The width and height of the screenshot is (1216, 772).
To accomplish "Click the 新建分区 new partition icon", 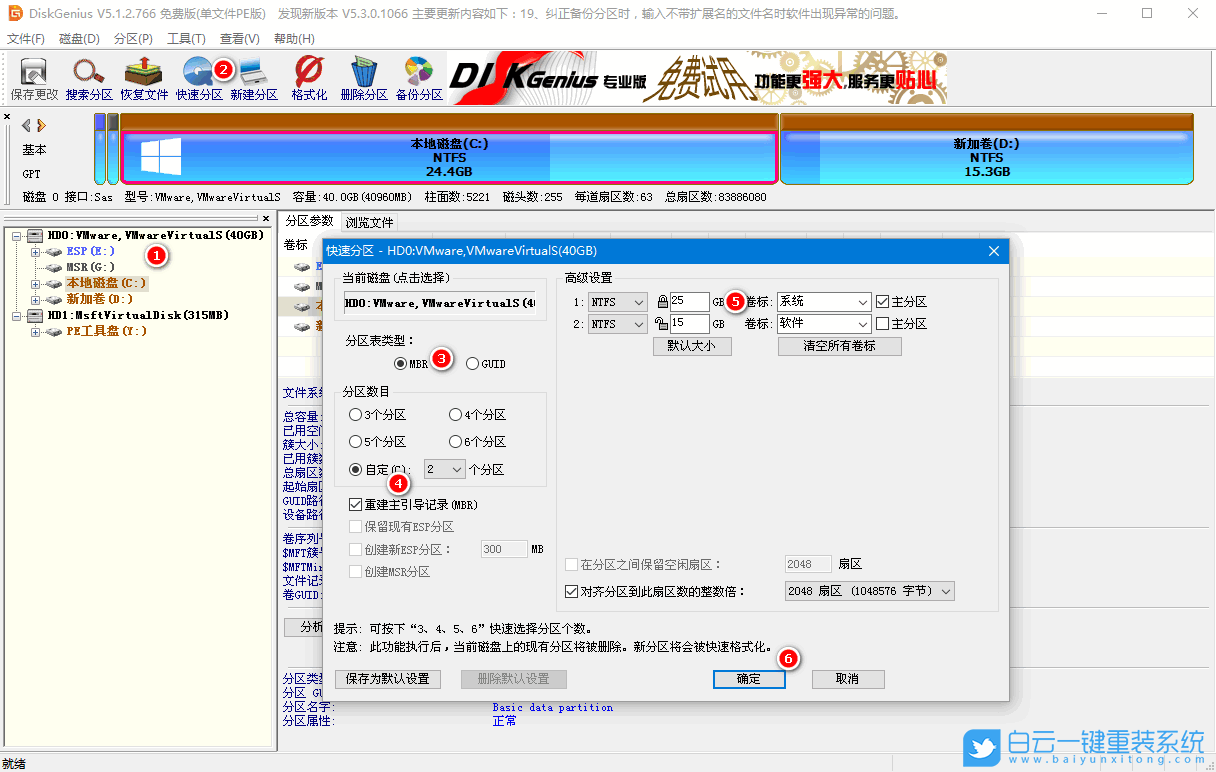I will [255, 77].
